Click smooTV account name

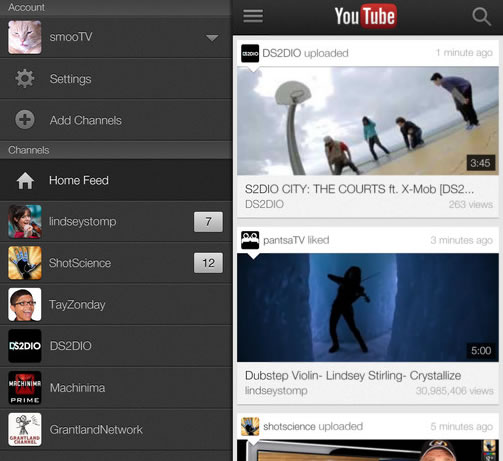pyautogui.click(x=71, y=37)
